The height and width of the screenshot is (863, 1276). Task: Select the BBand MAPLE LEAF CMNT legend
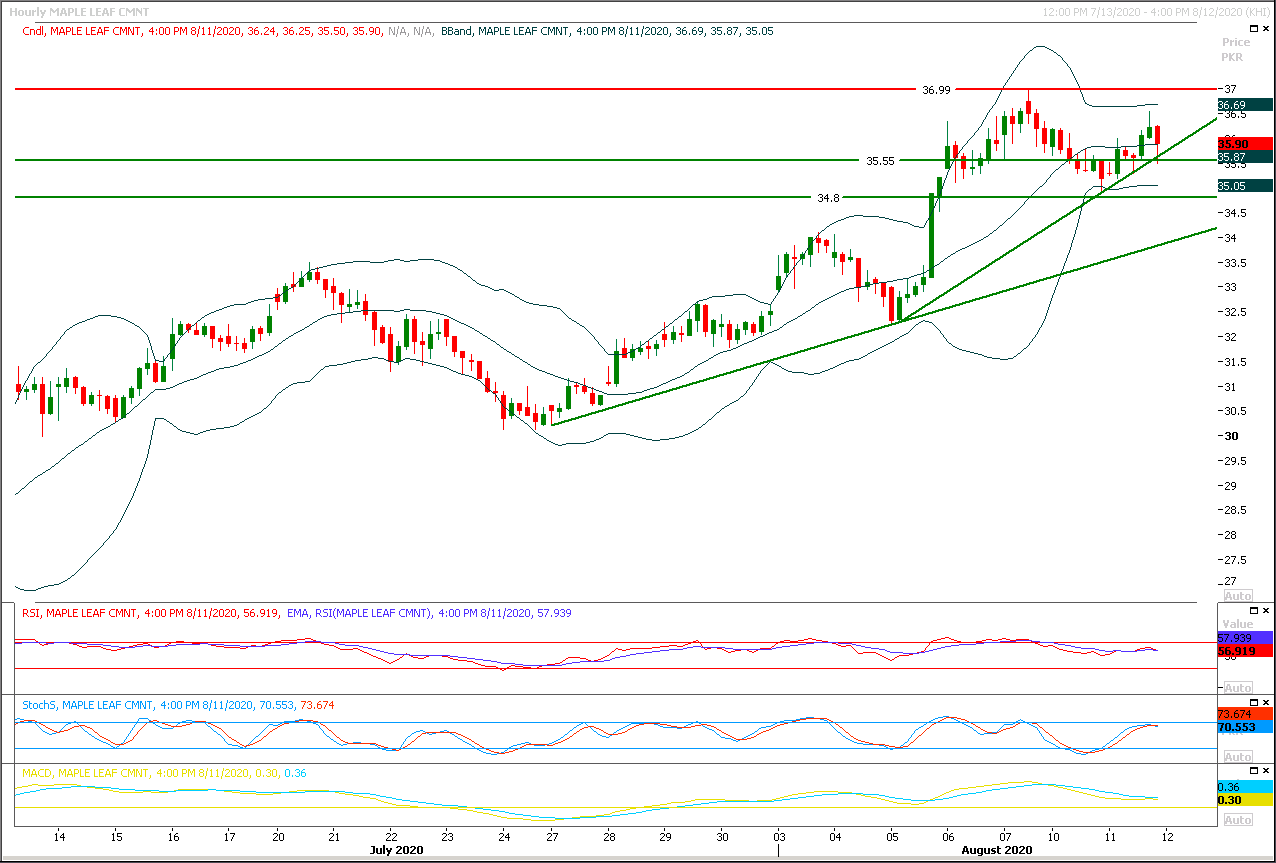pyautogui.click(x=607, y=31)
